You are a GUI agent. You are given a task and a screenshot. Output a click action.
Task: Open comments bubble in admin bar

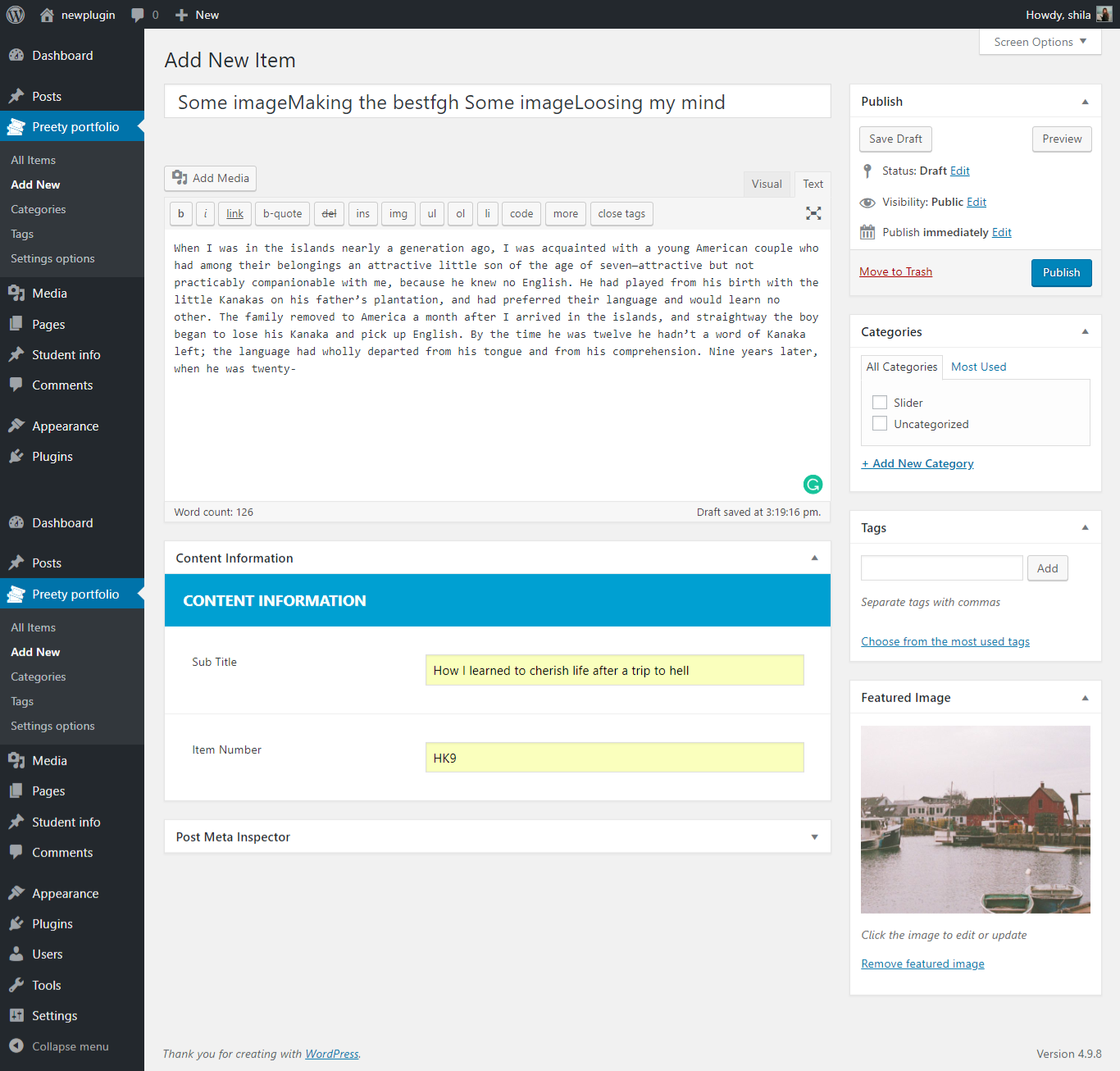tap(138, 15)
